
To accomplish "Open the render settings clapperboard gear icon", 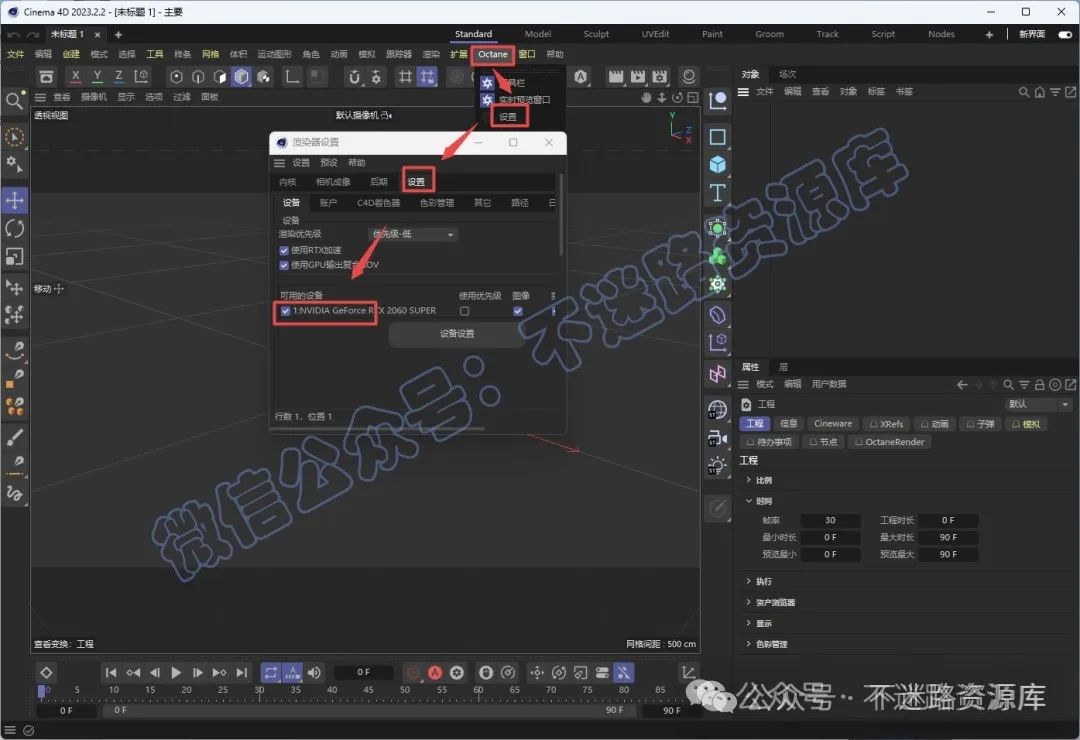I will coord(660,76).
